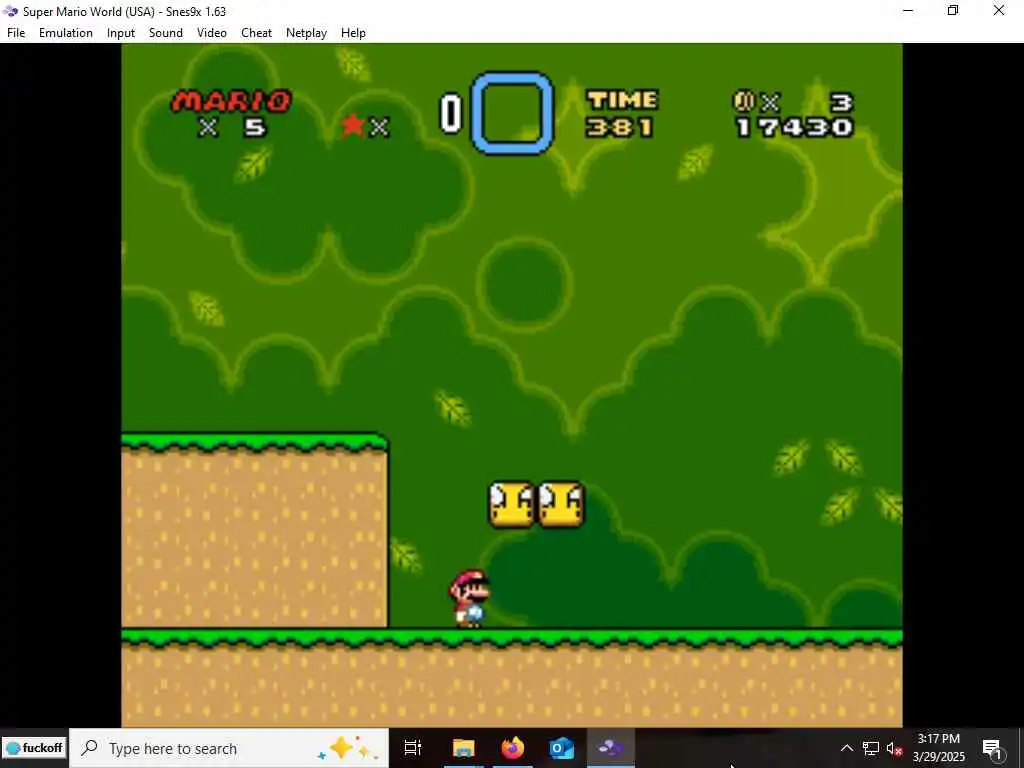
Task: Click the score 17430 text
Action: [794, 127]
